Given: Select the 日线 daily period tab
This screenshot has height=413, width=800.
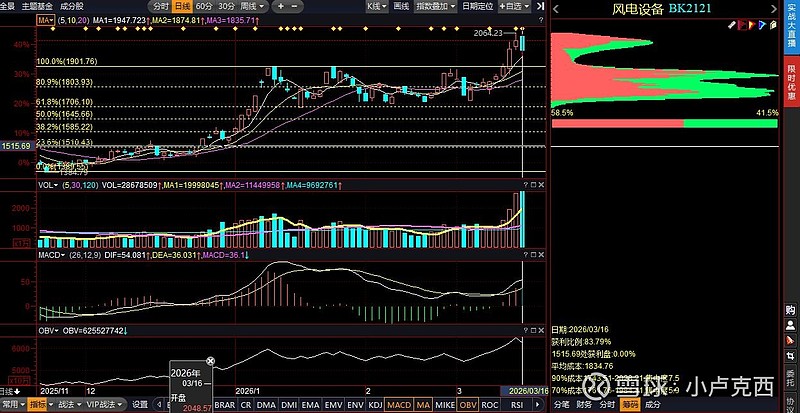Looking at the screenshot, I should coord(181,7).
